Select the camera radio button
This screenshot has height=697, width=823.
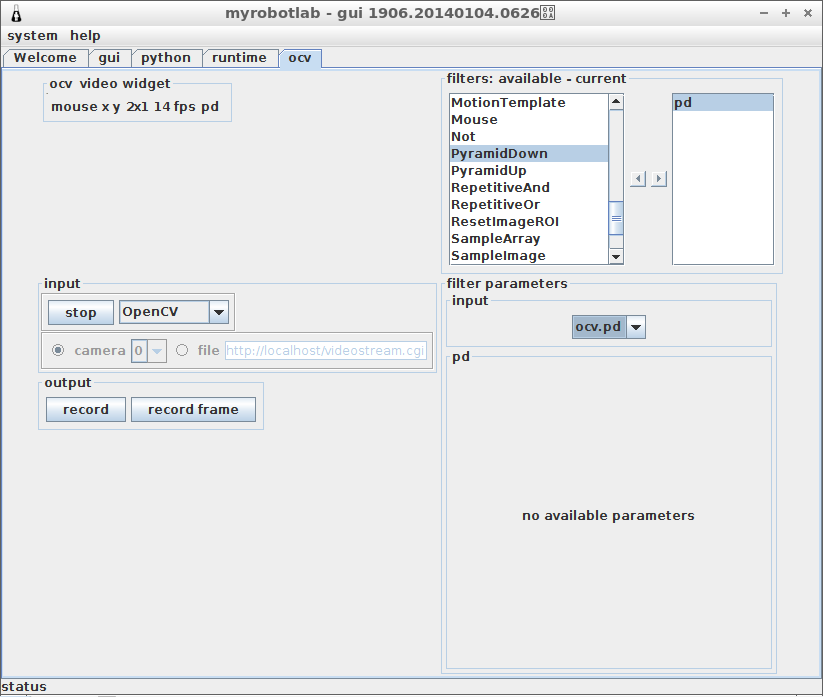[58, 350]
